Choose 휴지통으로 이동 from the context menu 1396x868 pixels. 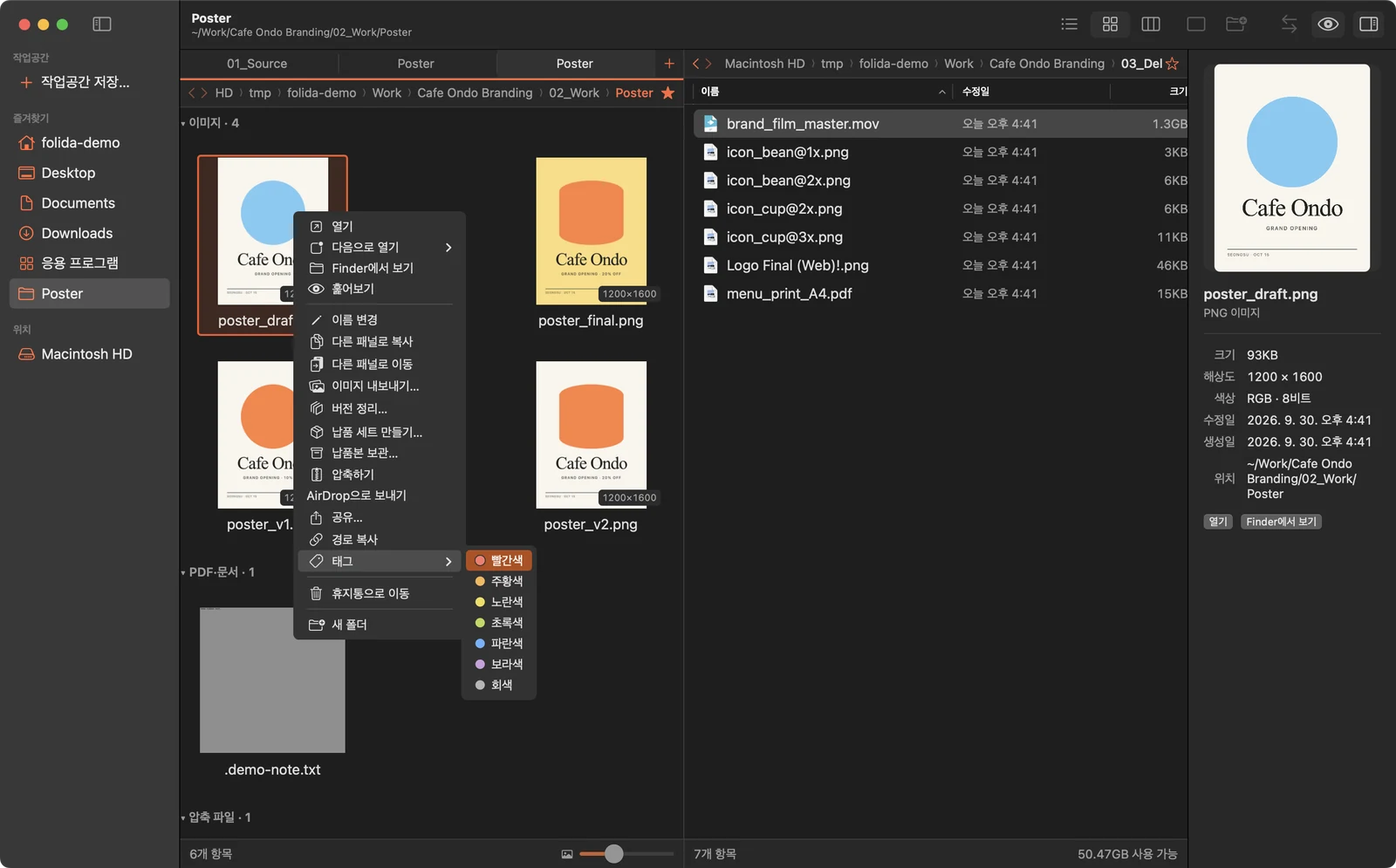378,593
